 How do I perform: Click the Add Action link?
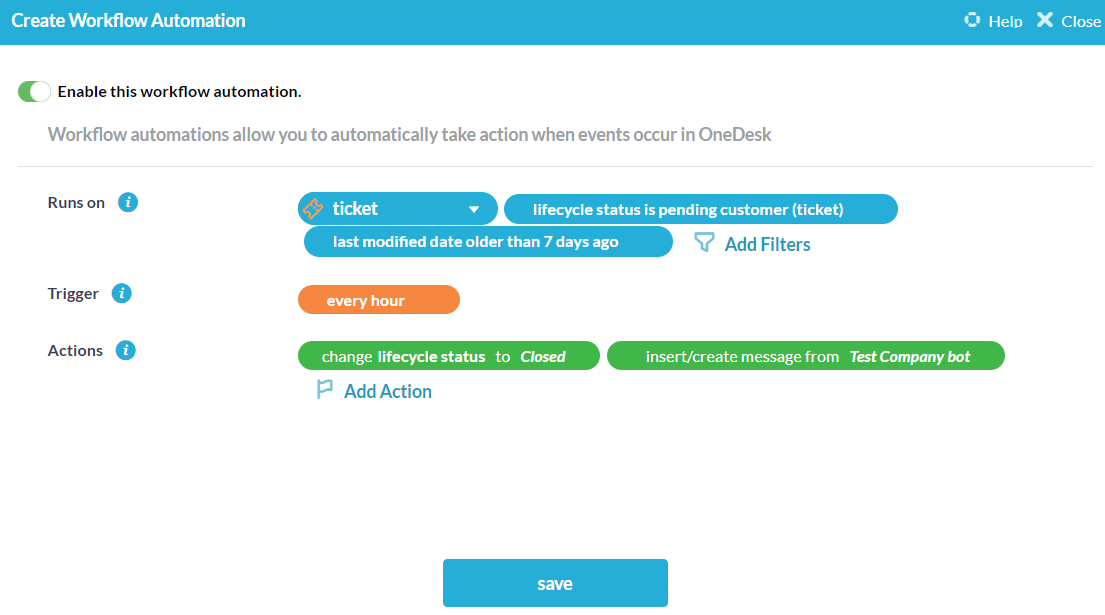click(x=387, y=392)
